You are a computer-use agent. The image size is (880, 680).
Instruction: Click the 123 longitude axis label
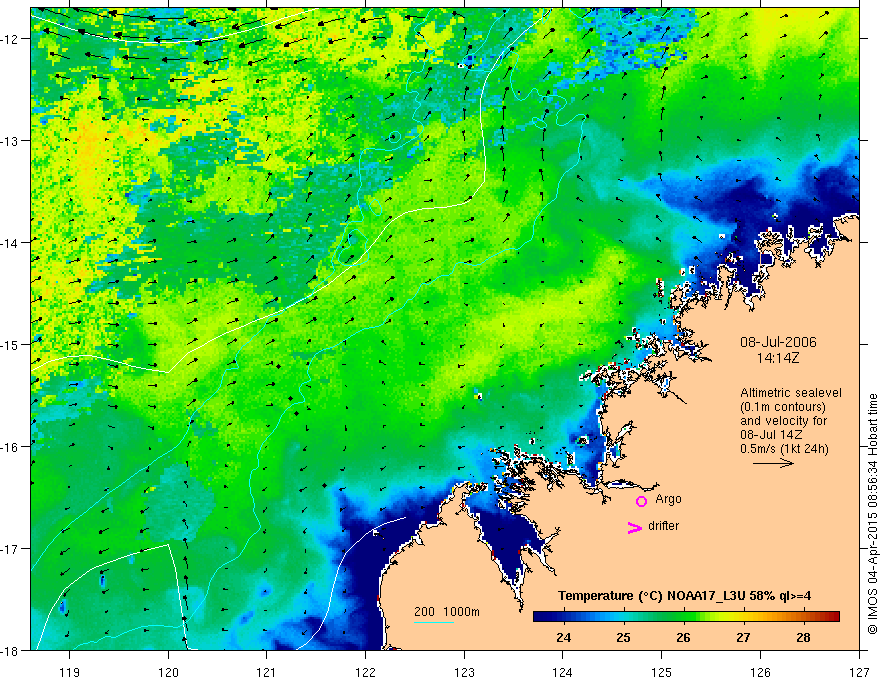click(464, 672)
